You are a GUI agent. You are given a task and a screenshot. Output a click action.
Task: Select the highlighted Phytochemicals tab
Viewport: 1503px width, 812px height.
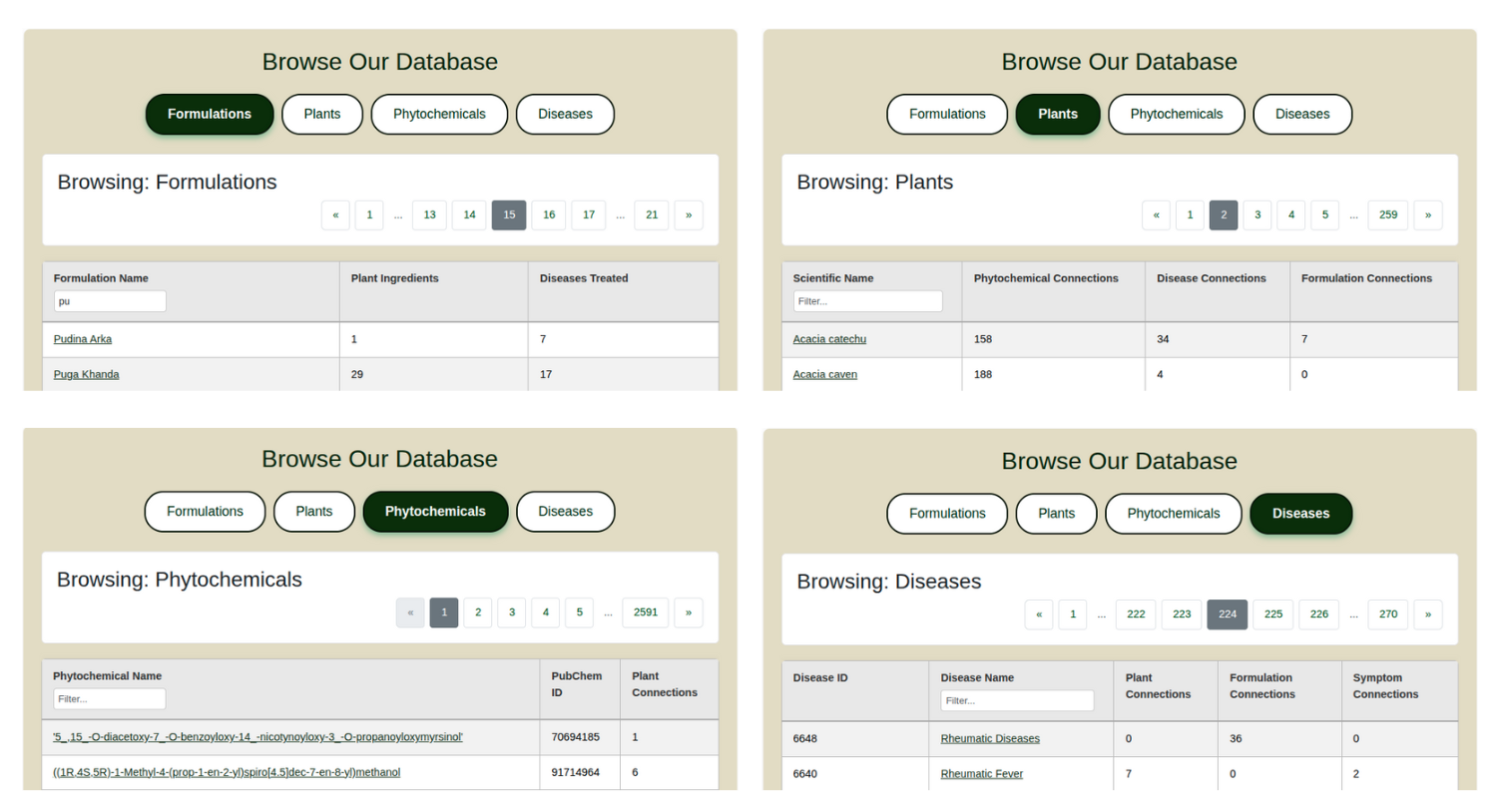[435, 512]
